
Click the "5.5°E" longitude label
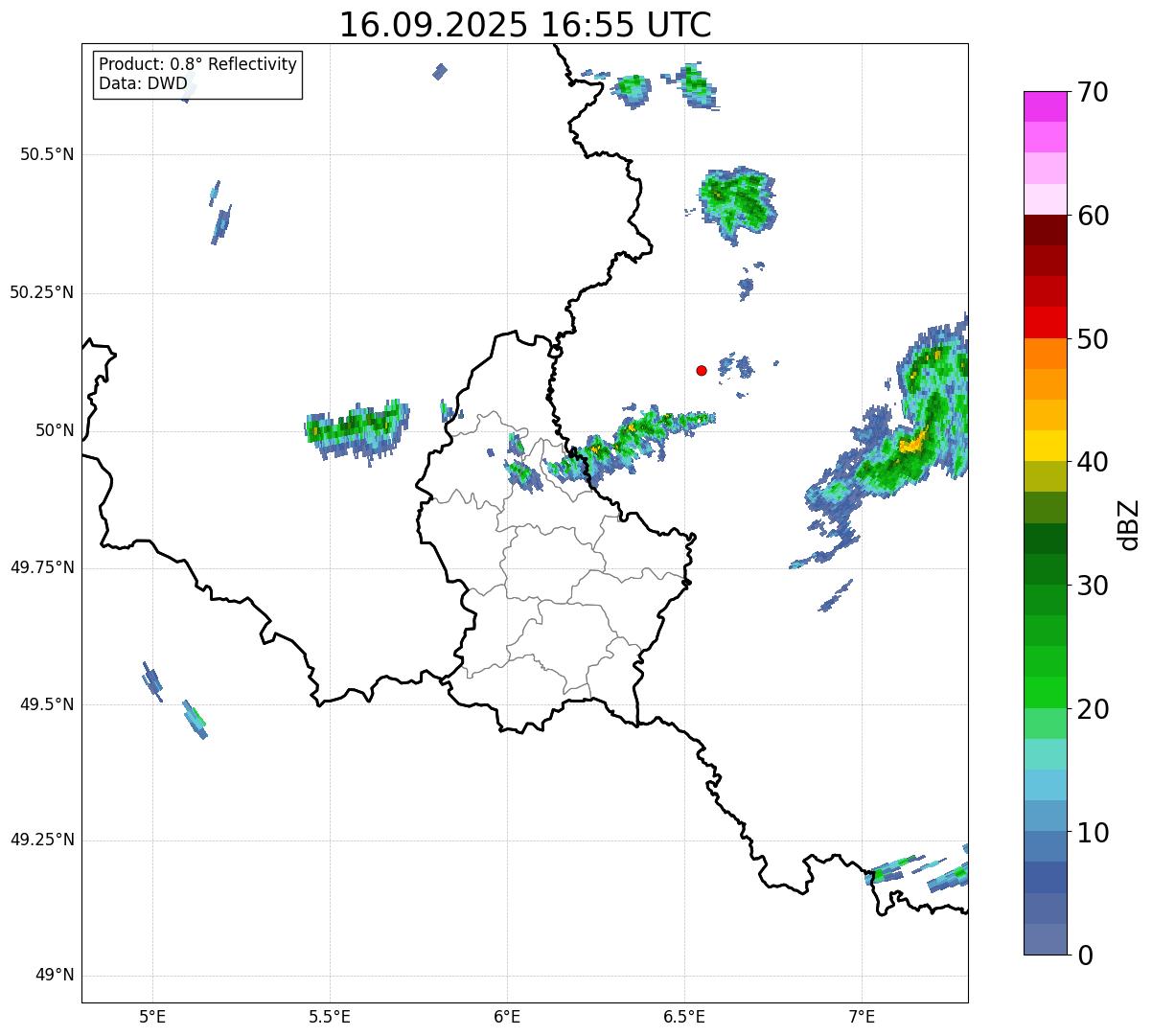(330, 1016)
